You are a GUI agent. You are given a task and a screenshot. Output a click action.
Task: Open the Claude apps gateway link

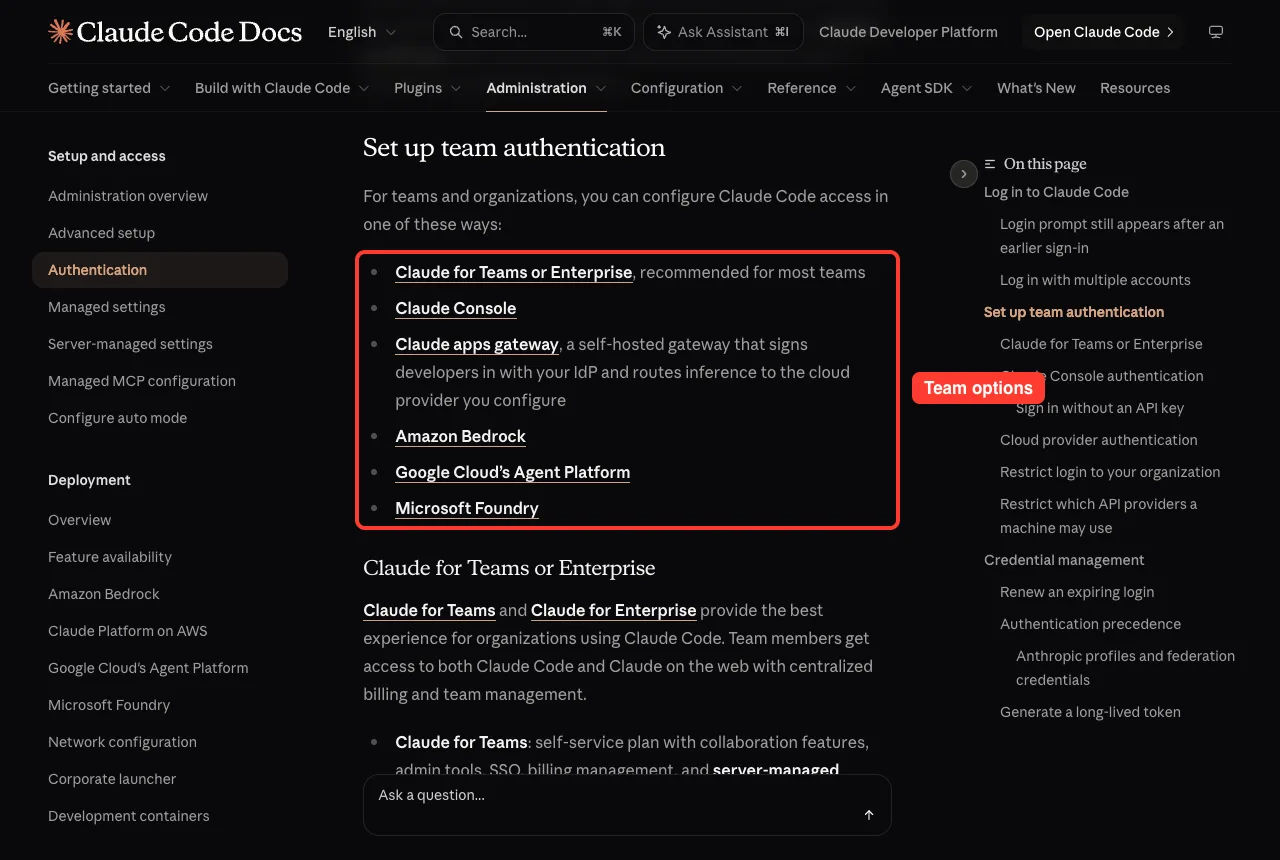click(x=477, y=344)
